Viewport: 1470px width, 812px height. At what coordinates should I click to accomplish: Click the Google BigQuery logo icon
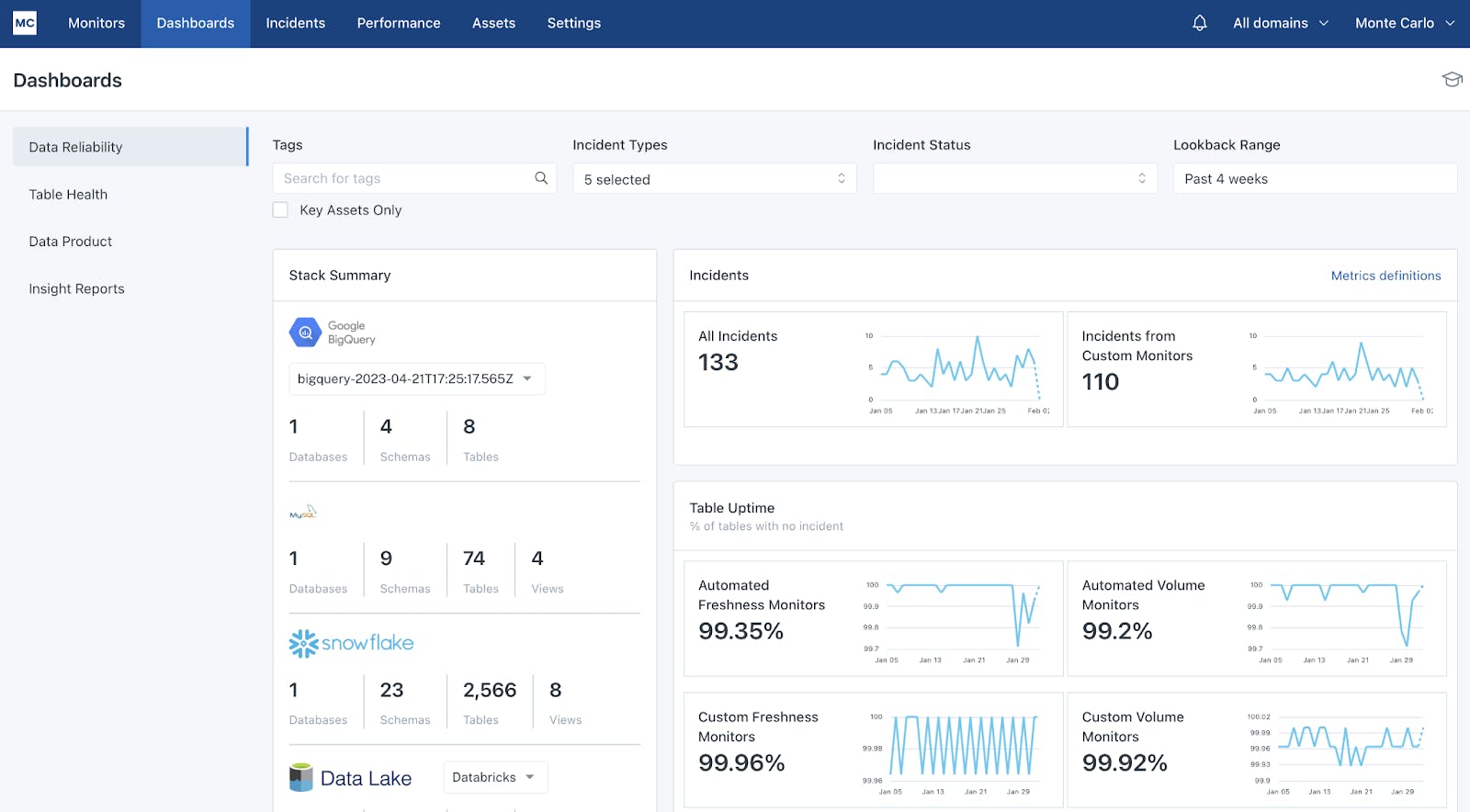(x=305, y=333)
